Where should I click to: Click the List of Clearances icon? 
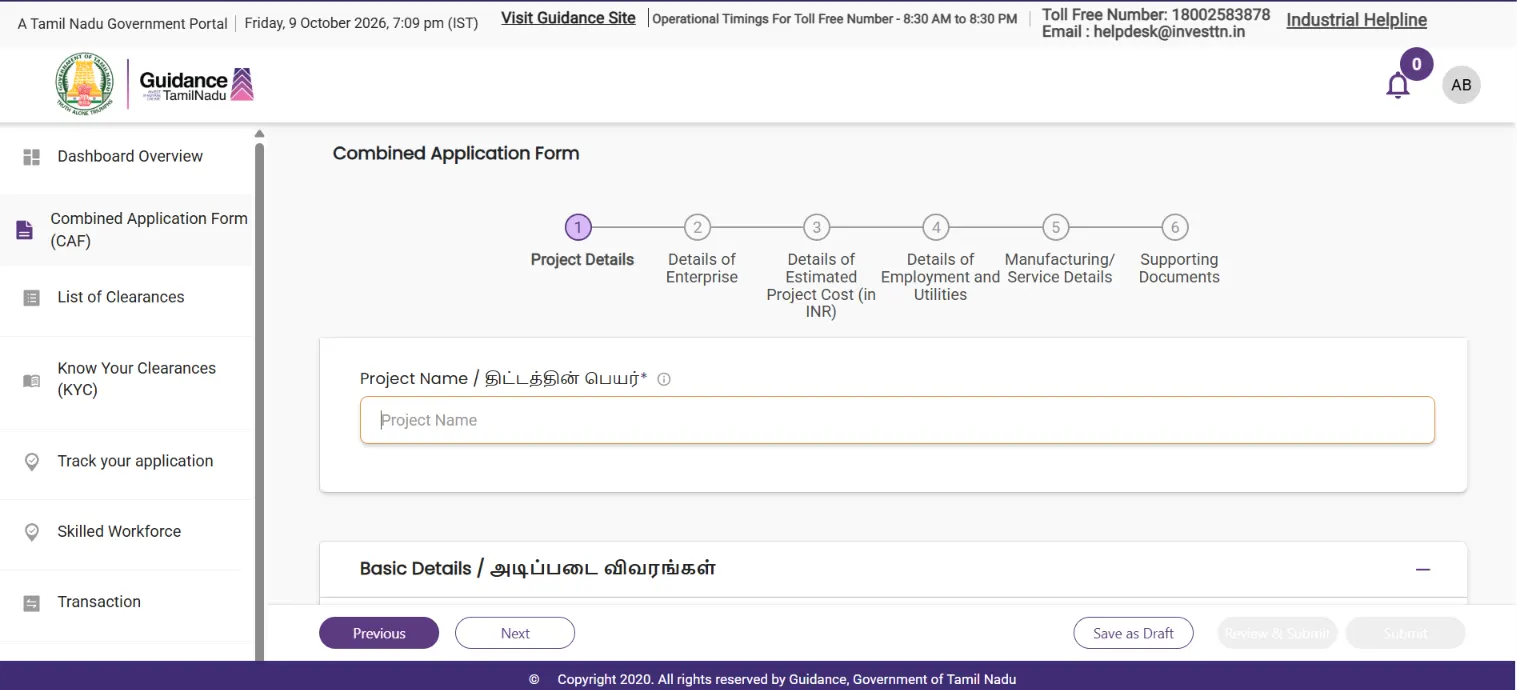pos(31,297)
